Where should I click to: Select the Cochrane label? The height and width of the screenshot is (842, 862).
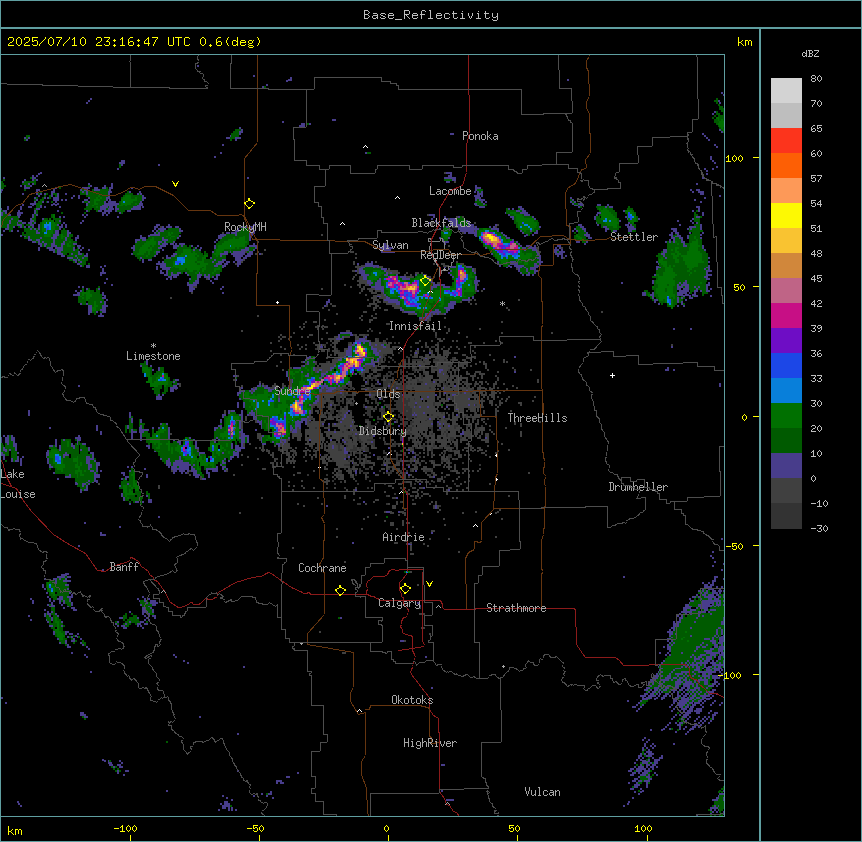point(322,568)
